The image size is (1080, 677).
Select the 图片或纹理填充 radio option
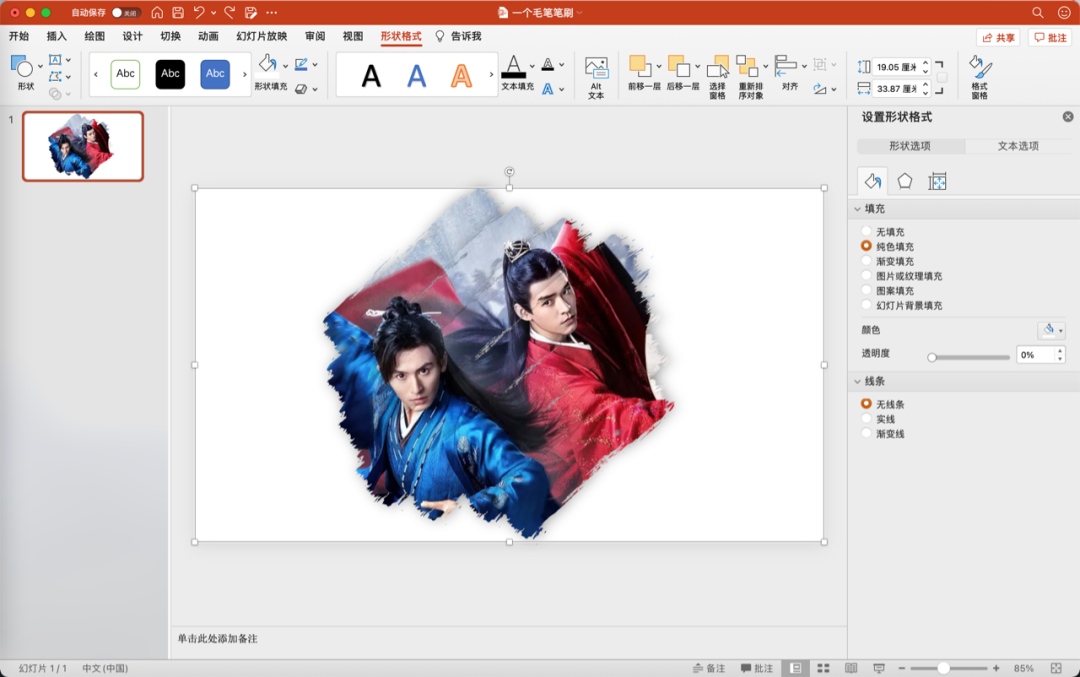(866, 275)
